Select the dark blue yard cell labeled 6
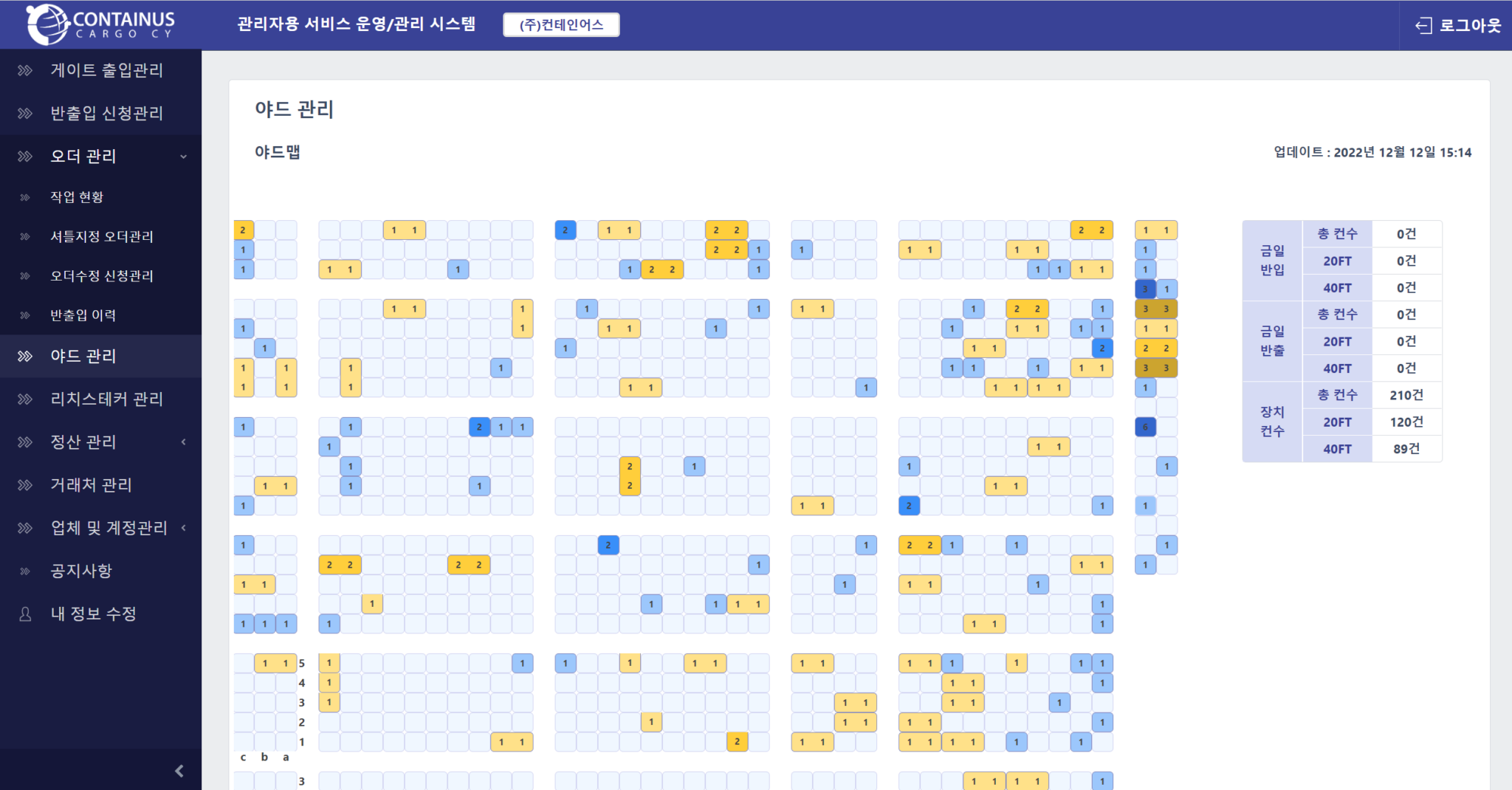 click(x=1145, y=427)
